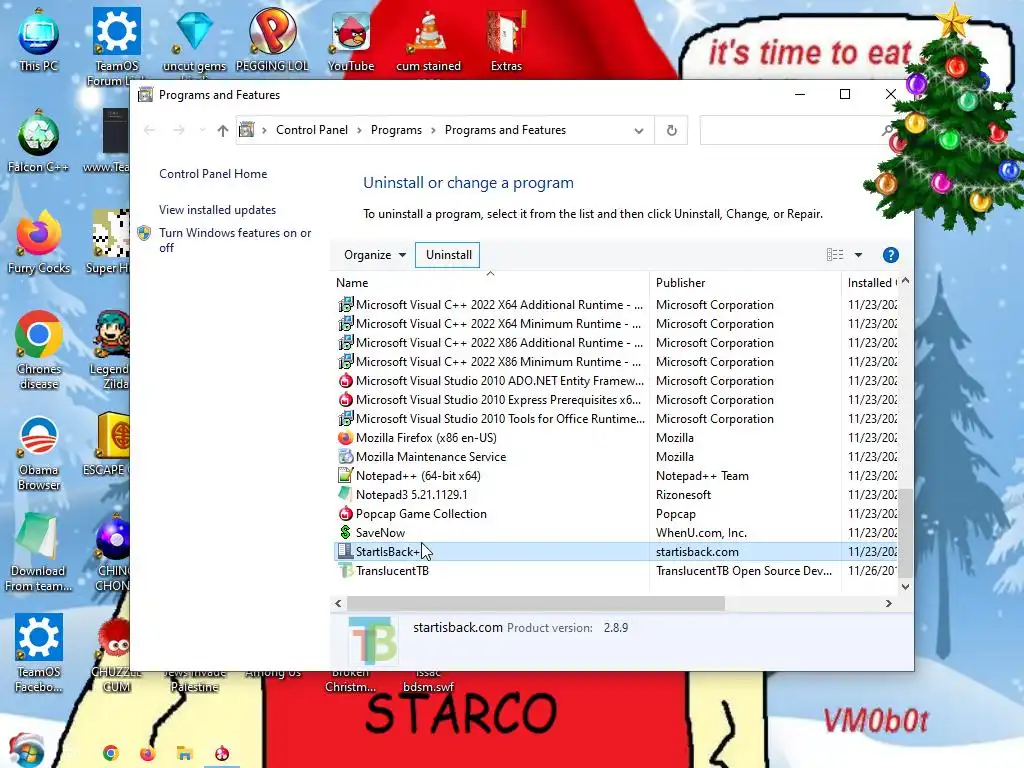Click scroll right arrow of list
This screenshot has height=768, width=1024.
point(888,603)
